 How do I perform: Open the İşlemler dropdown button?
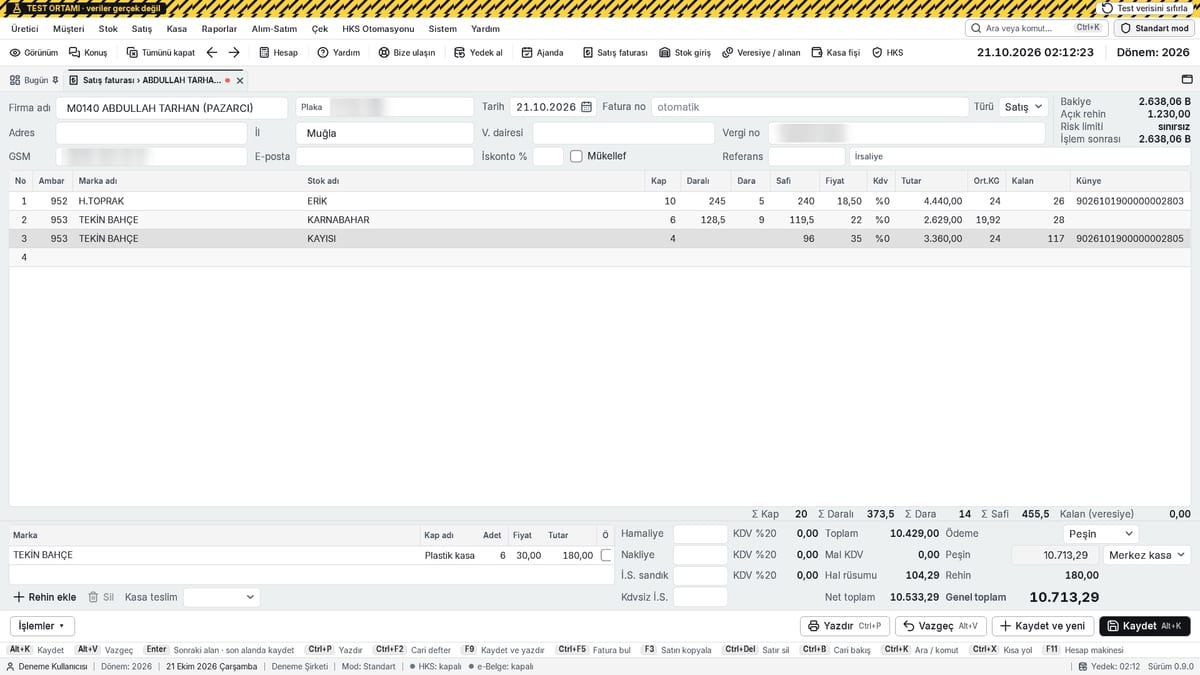[x=42, y=626]
